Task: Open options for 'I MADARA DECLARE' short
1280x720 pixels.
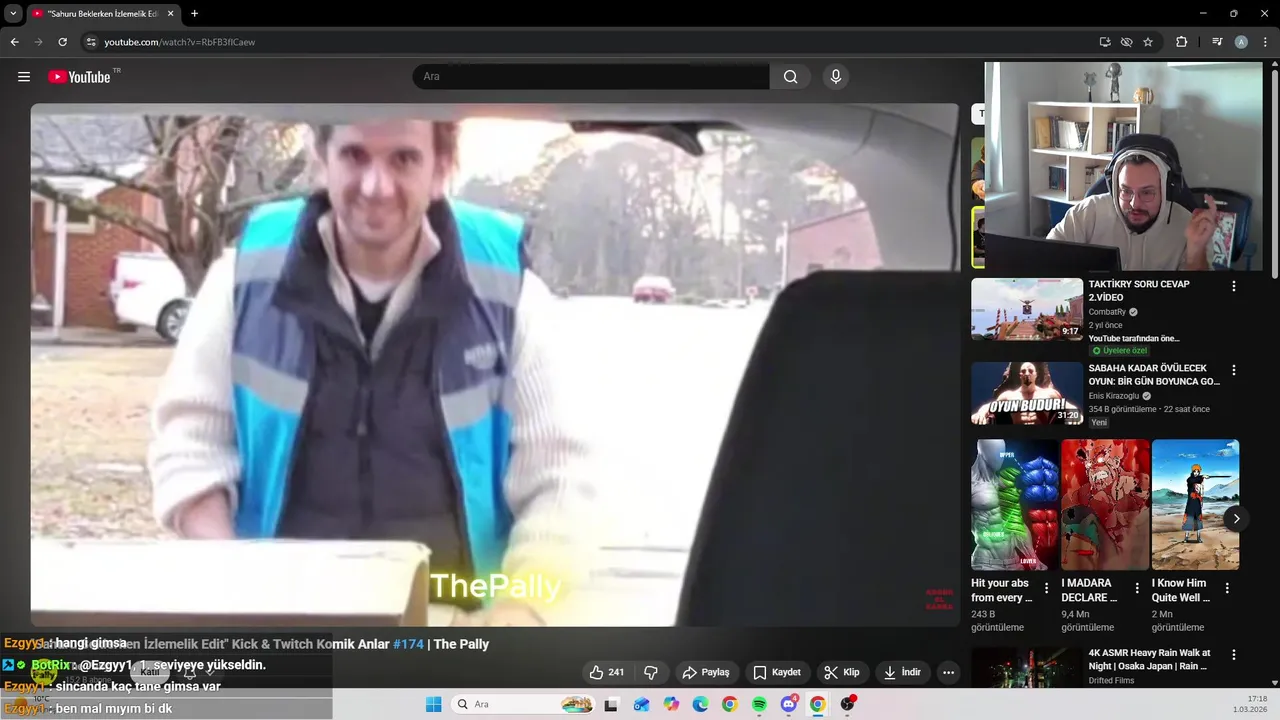Action: 1137,588
